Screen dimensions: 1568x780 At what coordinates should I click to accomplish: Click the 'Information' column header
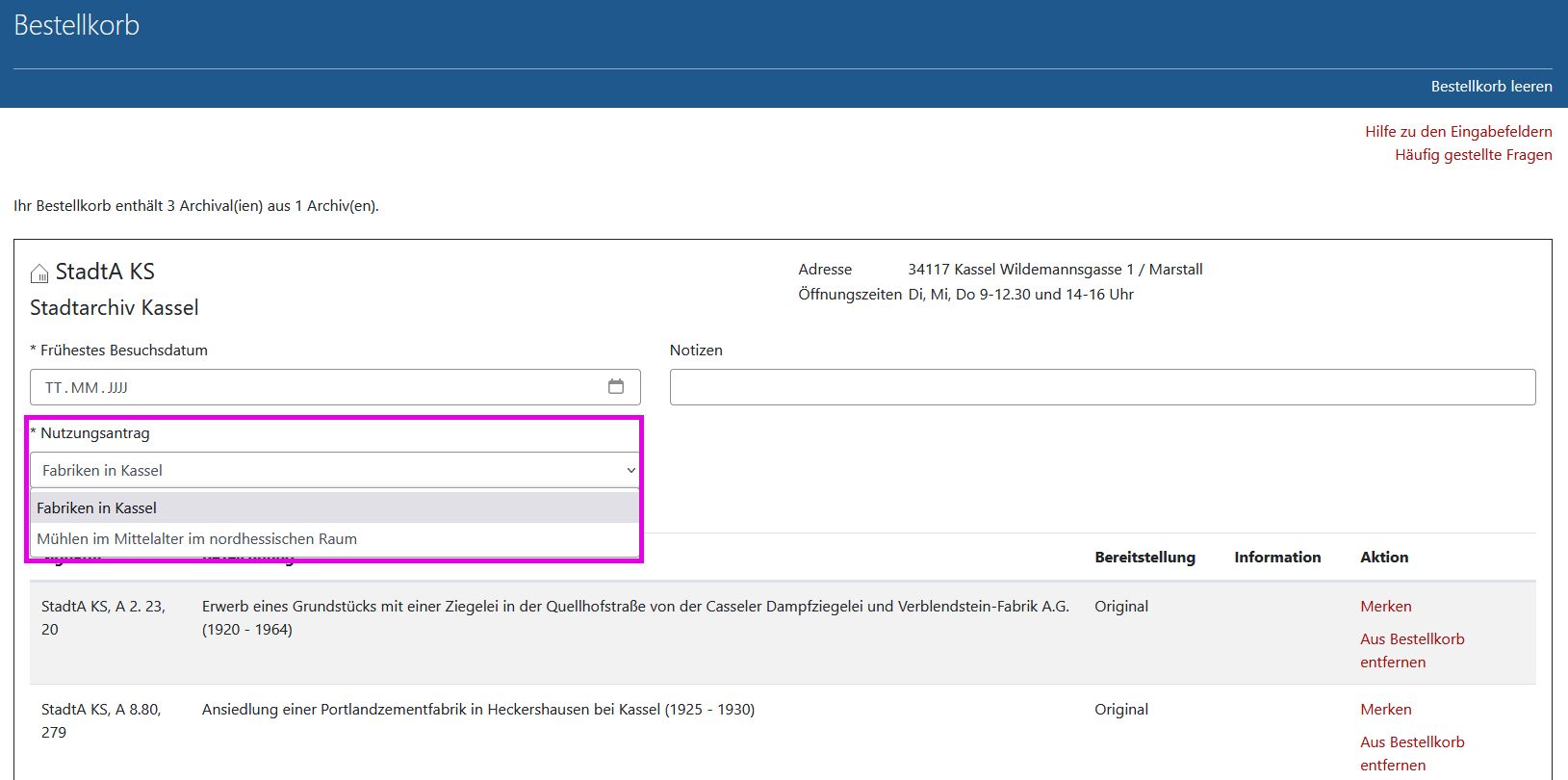click(x=1277, y=558)
